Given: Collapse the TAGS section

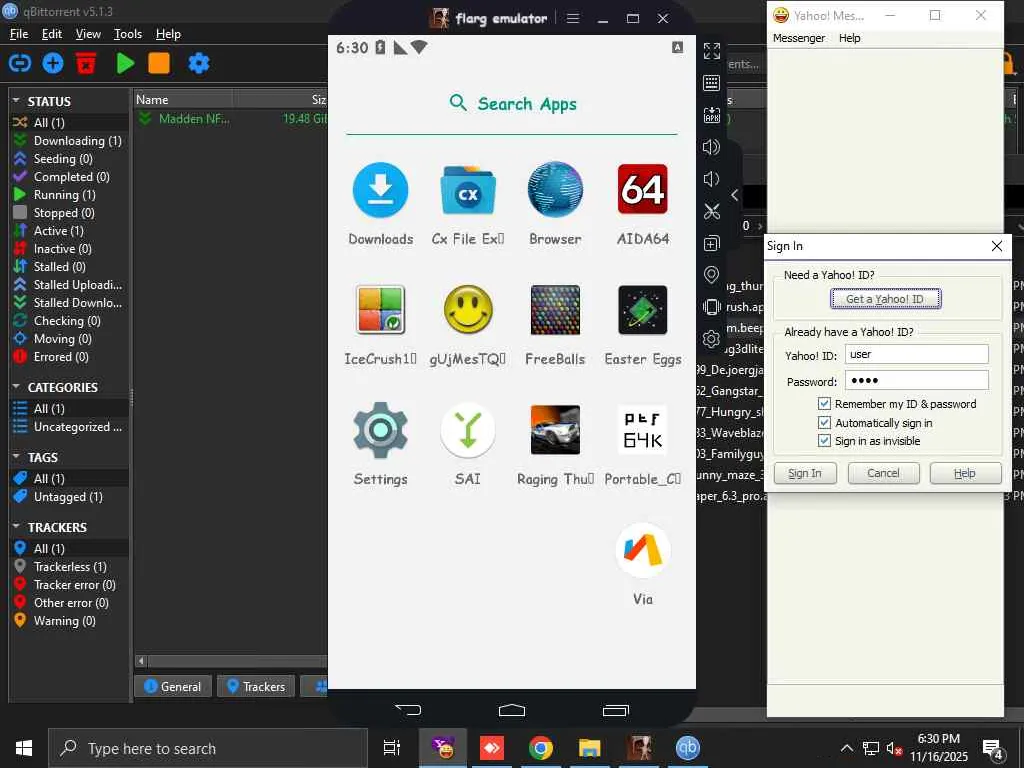Looking at the screenshot, I should click(16, 456).
